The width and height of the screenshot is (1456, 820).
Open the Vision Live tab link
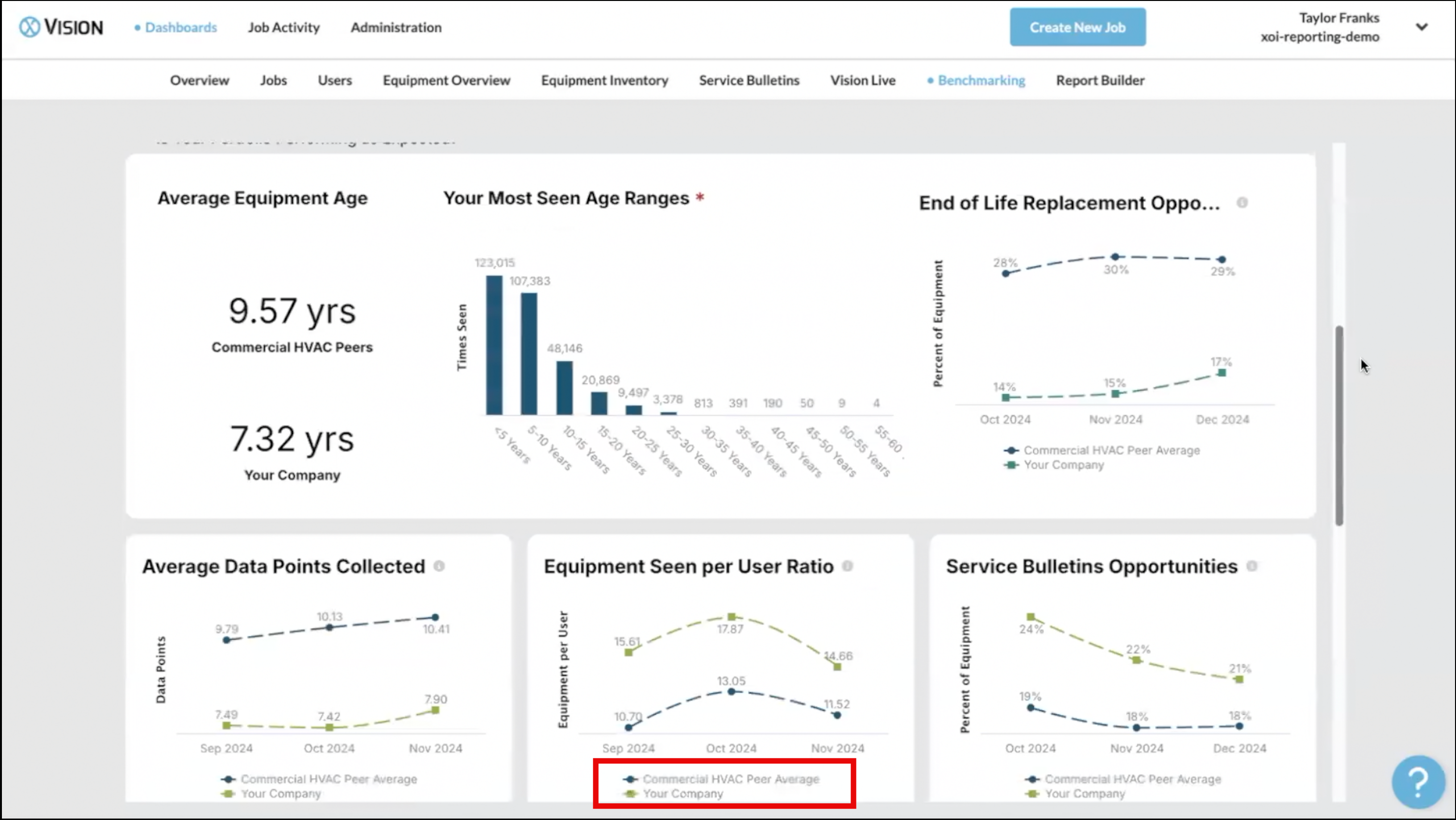coord(862,80)
